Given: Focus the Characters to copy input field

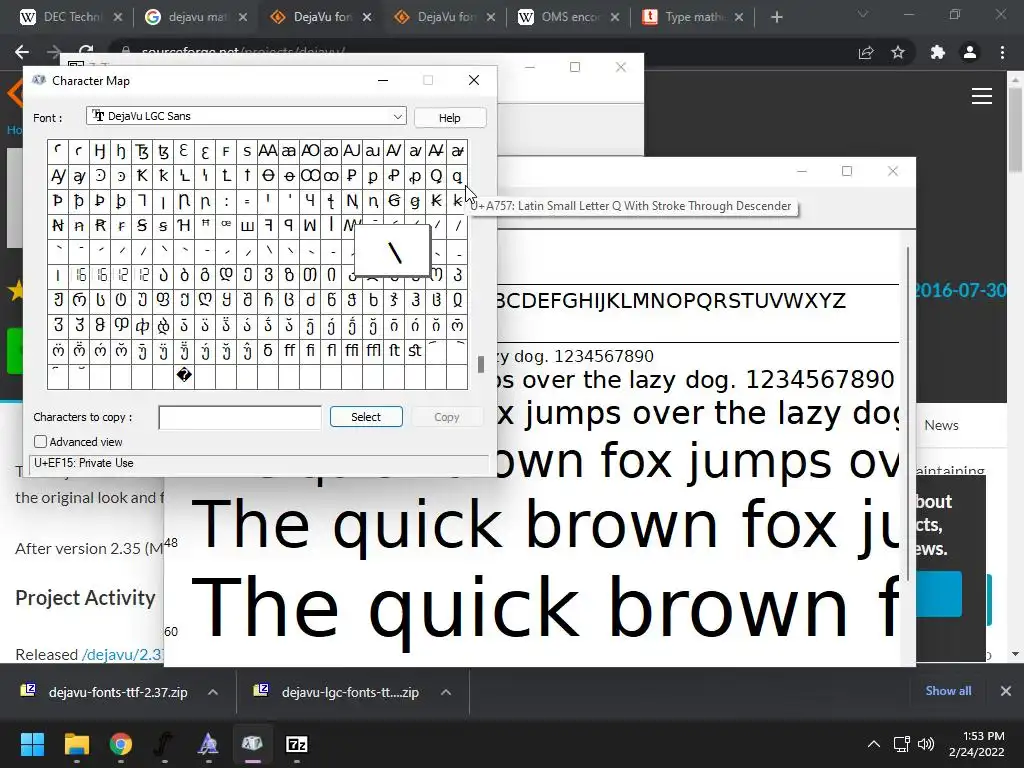Looking at the screenshot, I should 240,417.
